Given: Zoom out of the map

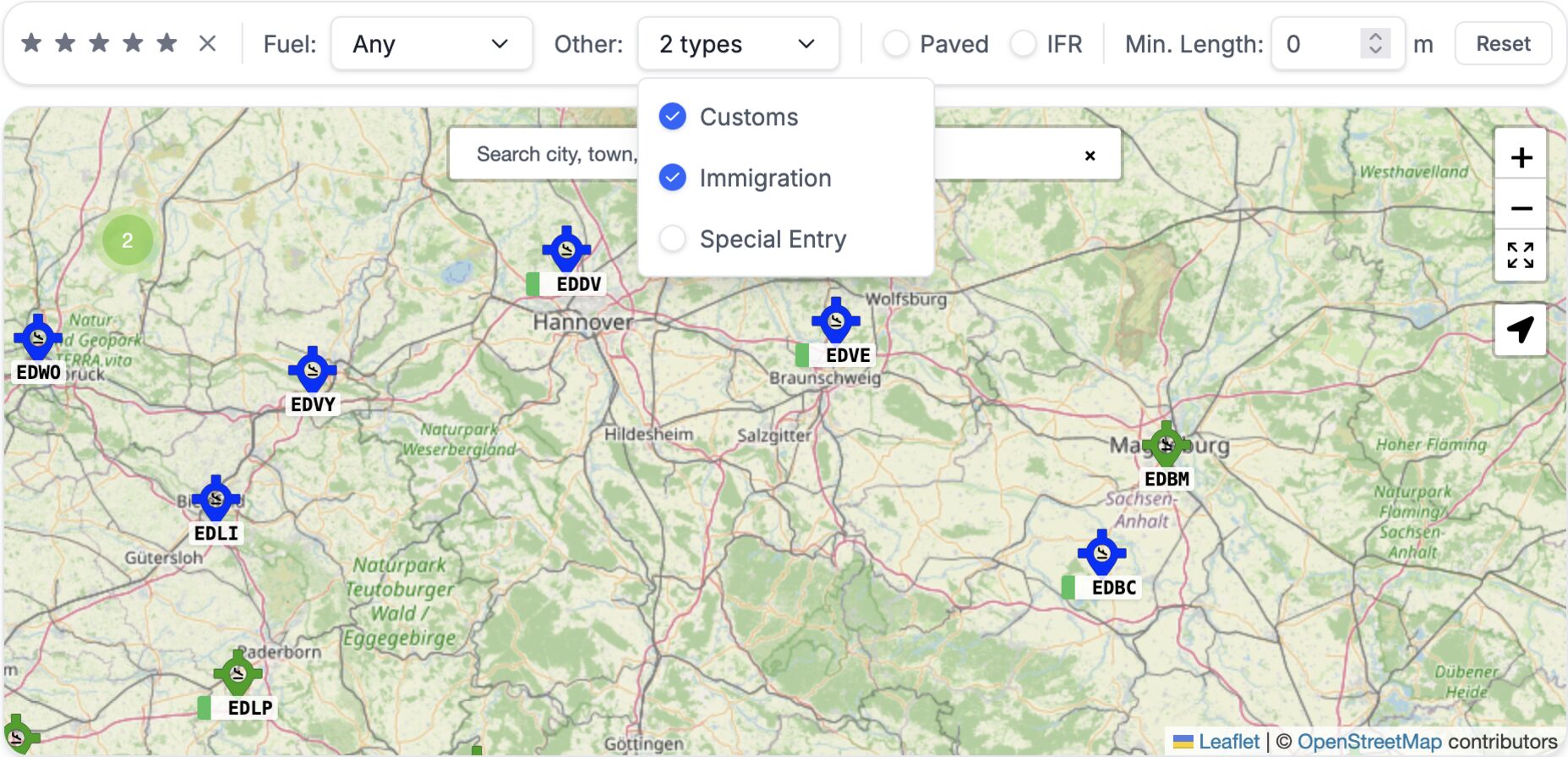Looking at the screenshot, I should click(1521, 208).
